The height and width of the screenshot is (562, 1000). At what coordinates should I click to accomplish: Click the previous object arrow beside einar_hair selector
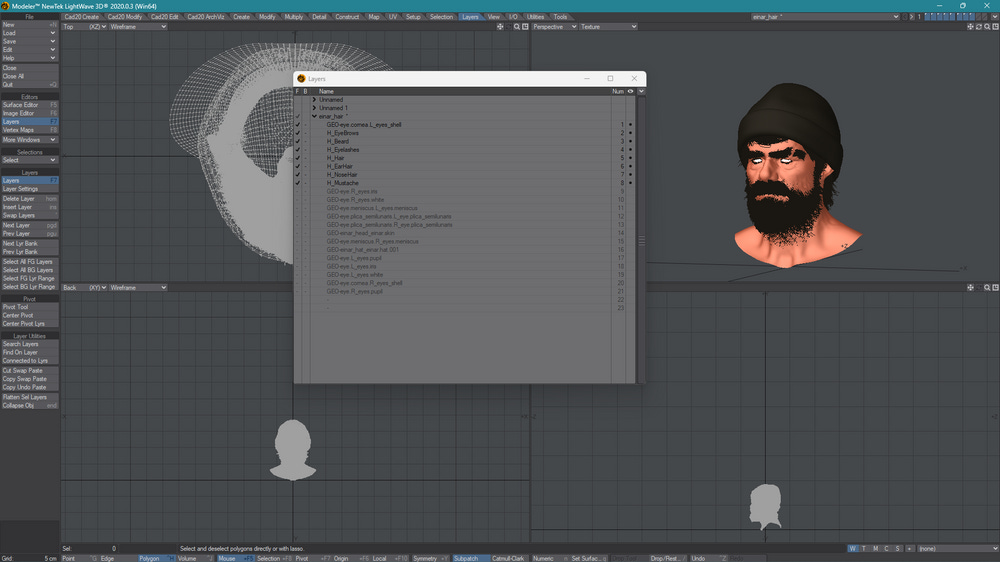[904, 17]
